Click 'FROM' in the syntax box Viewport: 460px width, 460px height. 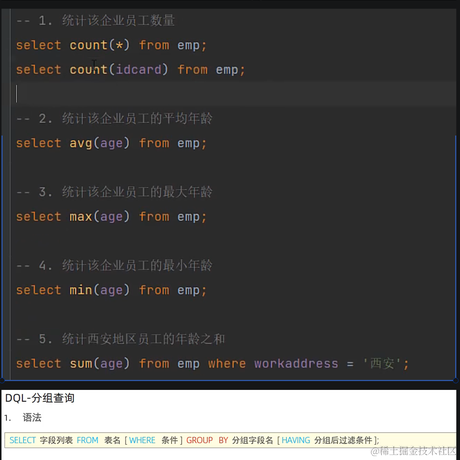[87, 440]
